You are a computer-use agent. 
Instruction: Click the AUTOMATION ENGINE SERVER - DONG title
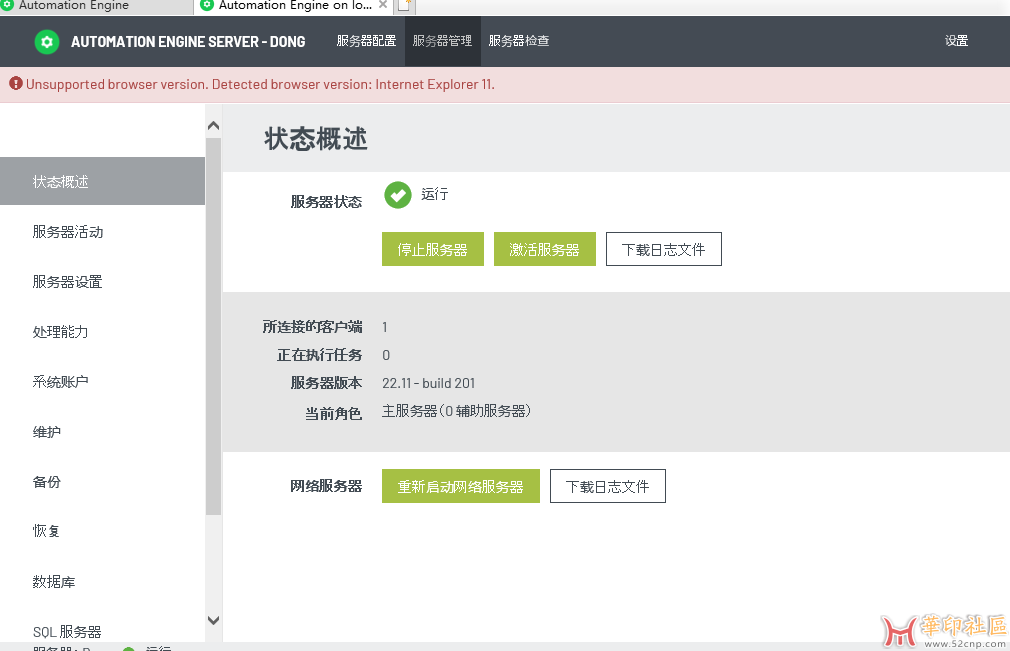pyautogui.click(x=188, y=42)
